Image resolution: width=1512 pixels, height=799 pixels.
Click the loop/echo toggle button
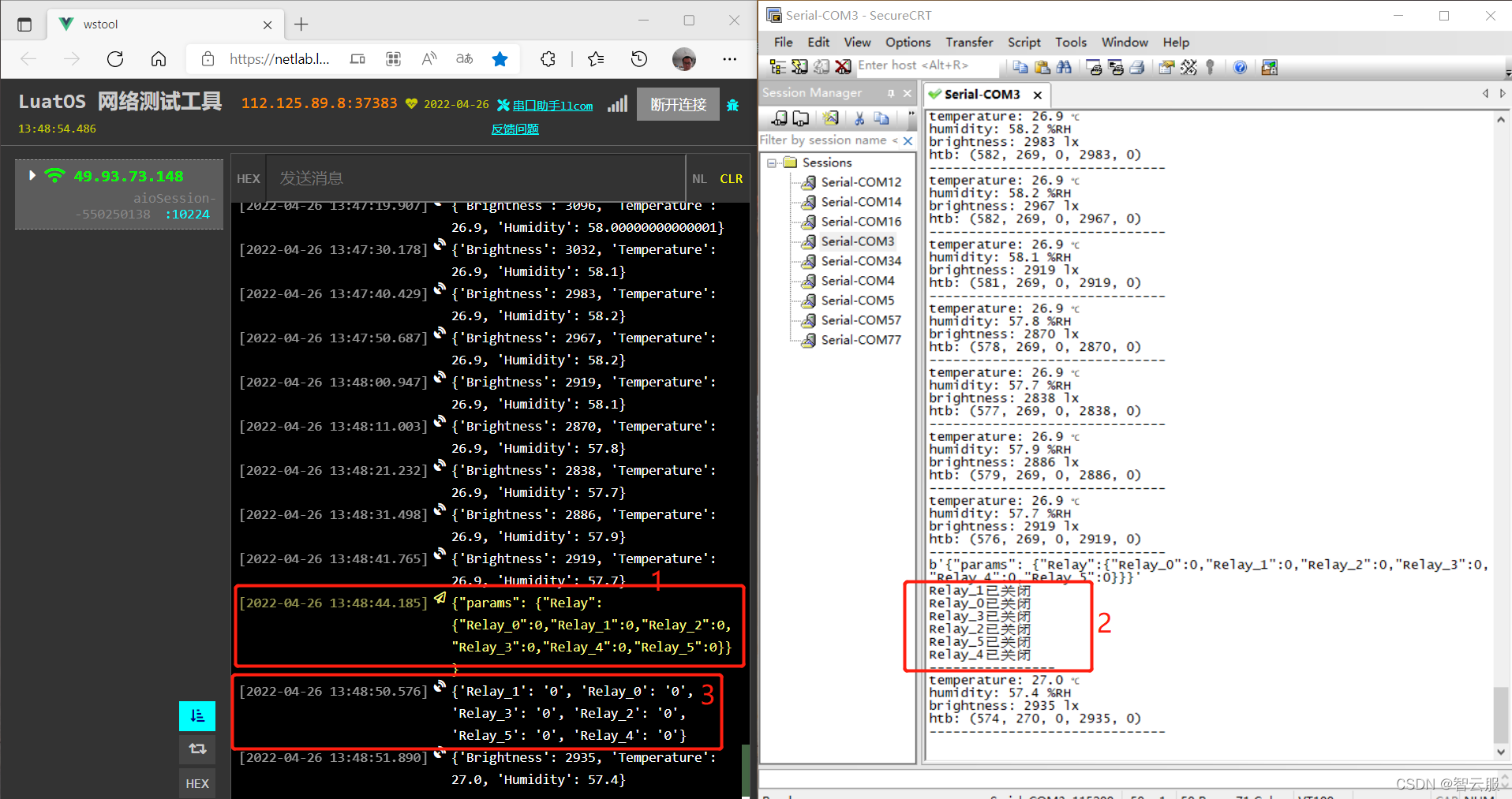tap(197, 749)
